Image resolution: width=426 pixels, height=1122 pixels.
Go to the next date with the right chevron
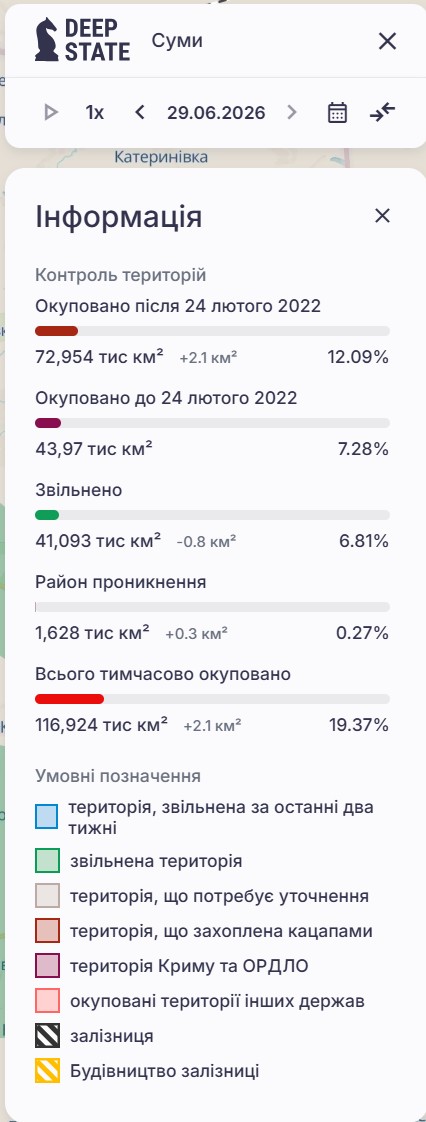tap(291, 112)
